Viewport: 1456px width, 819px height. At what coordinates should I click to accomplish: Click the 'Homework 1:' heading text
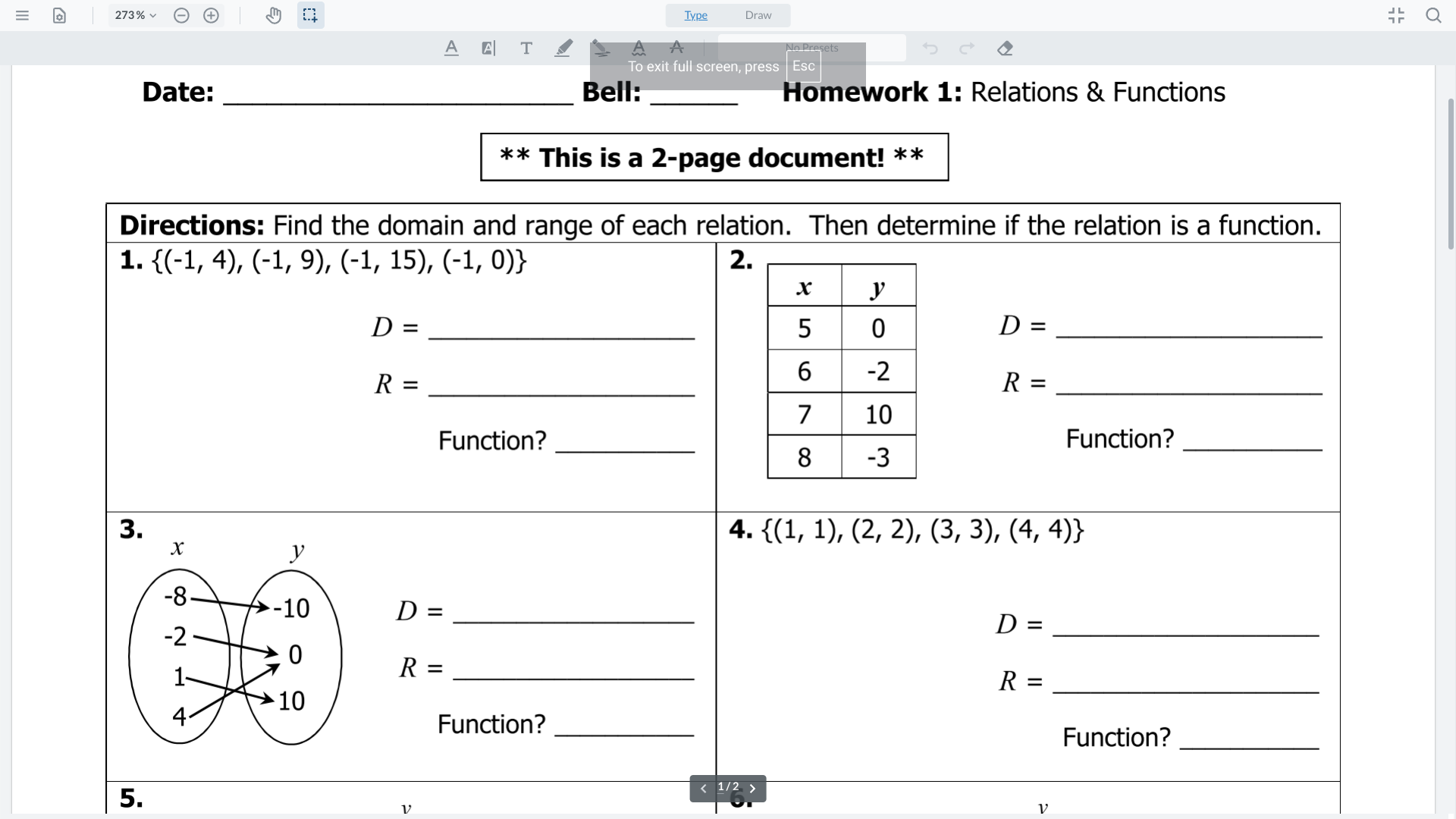[x=872, y=93]
